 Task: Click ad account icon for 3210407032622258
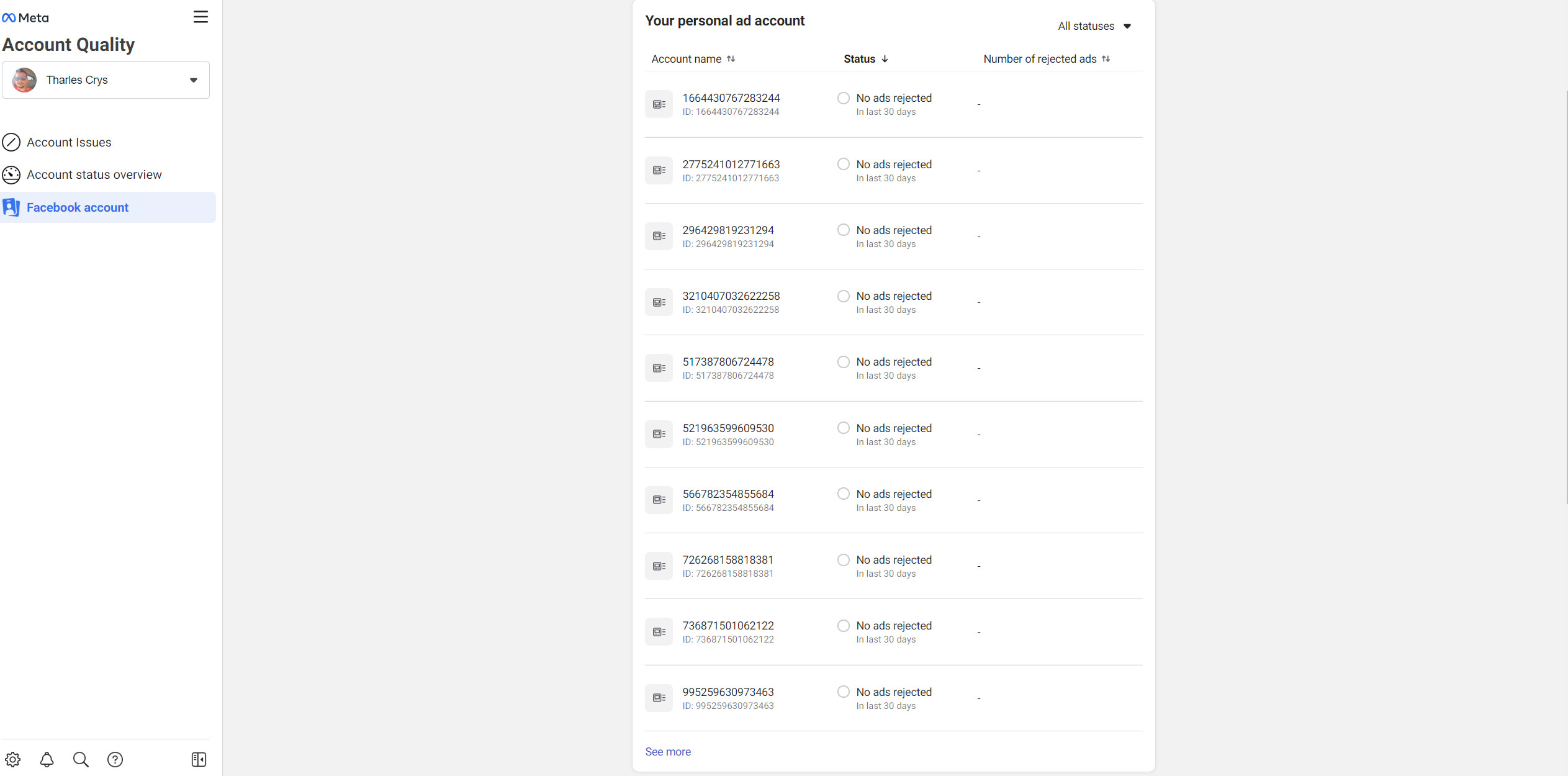[659, 302]
